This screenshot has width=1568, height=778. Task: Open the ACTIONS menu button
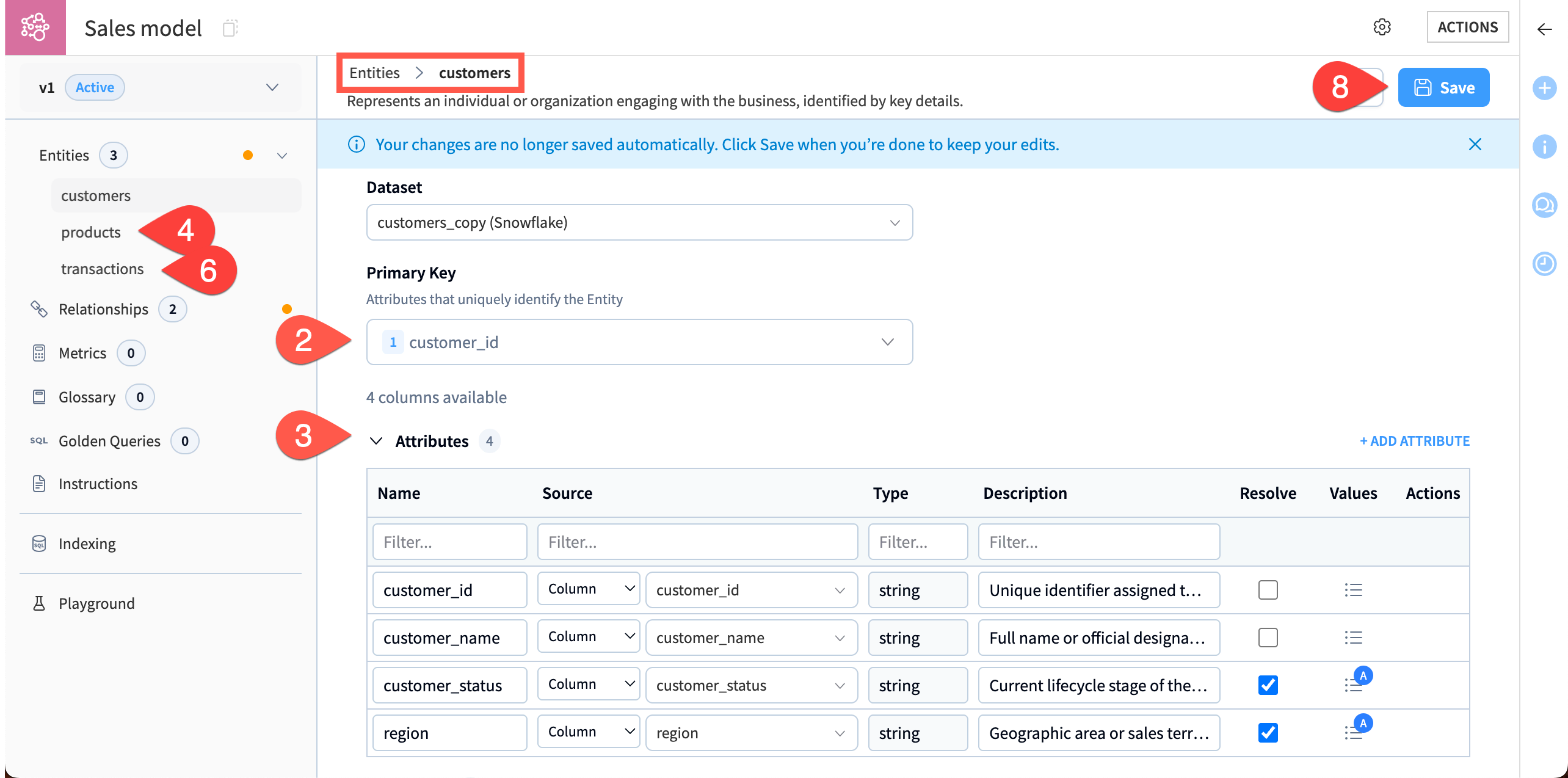[1467, 27]
